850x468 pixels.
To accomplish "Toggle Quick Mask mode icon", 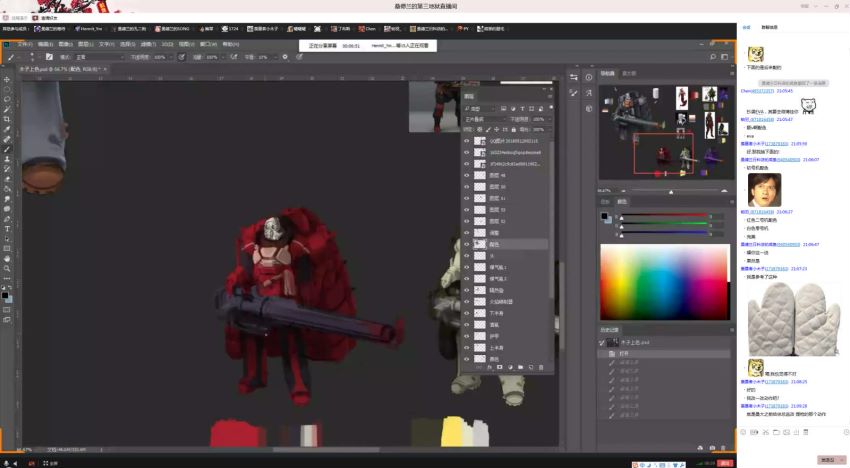I will [x=7, y=310].
